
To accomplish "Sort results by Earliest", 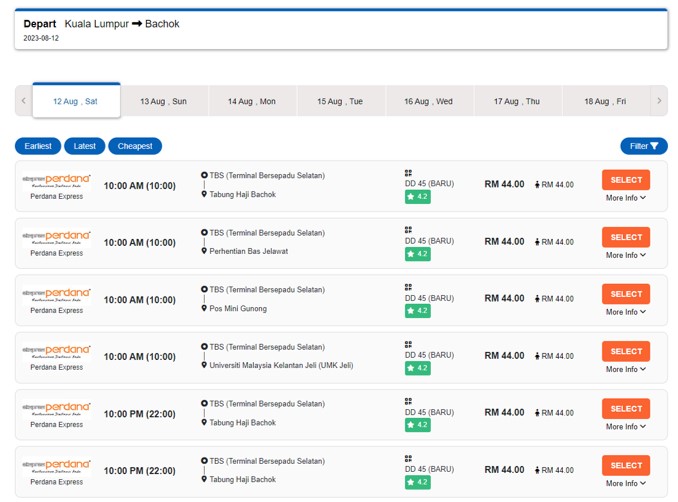I will click(x=38, y=146).
